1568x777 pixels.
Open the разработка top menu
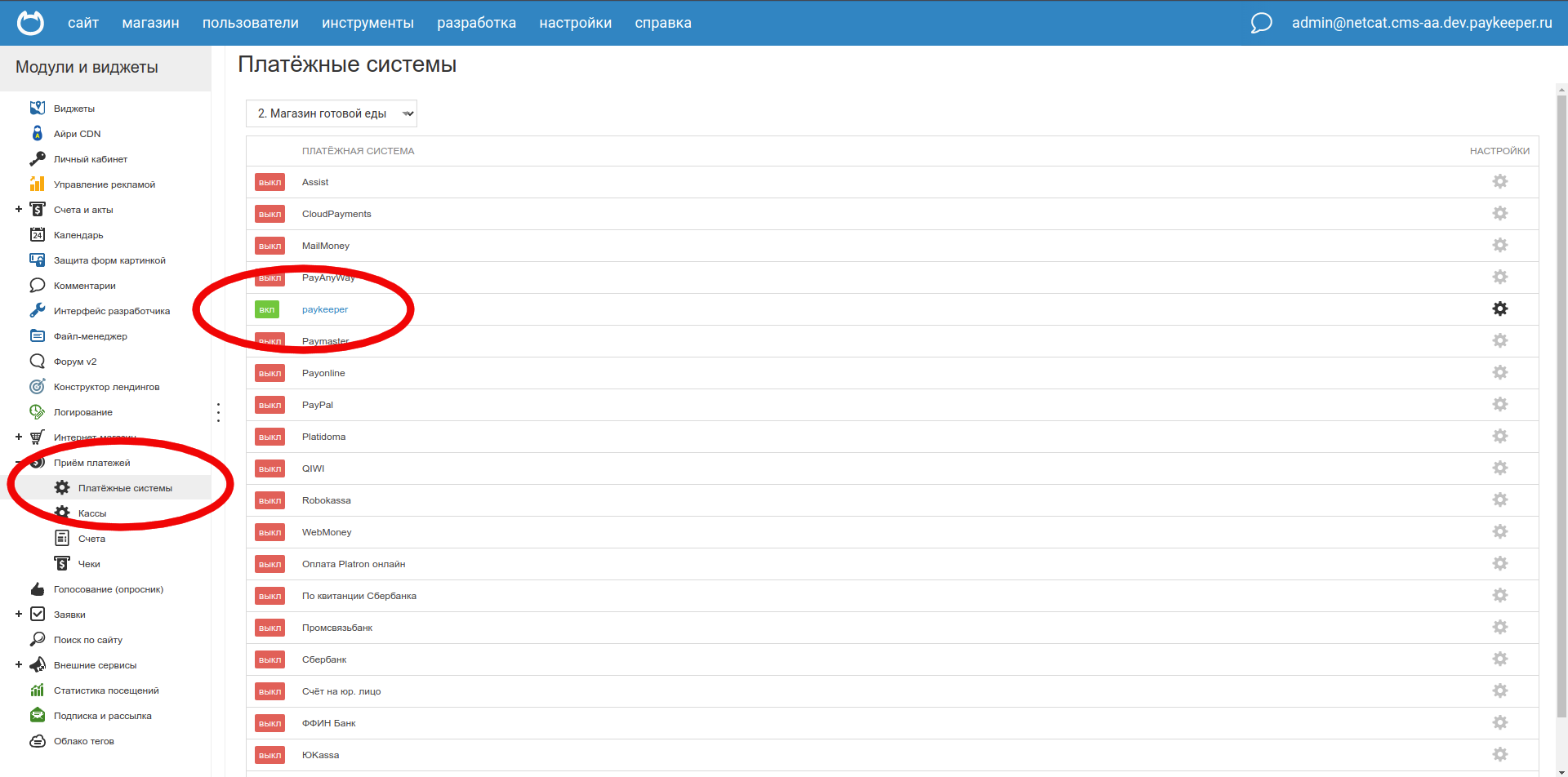tap(476, 23)
